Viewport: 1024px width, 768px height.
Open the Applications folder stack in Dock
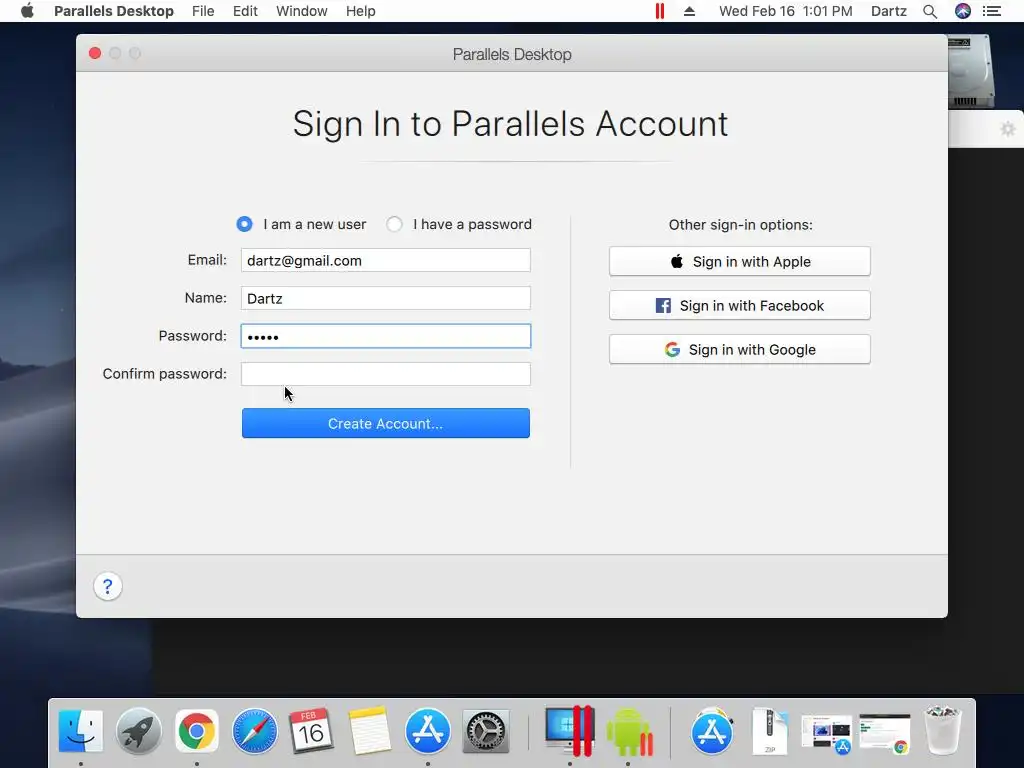coord(712,731)
